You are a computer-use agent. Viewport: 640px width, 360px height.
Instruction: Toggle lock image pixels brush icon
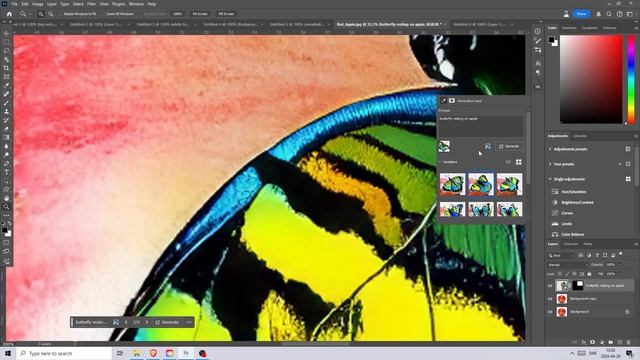pos(567,274)
